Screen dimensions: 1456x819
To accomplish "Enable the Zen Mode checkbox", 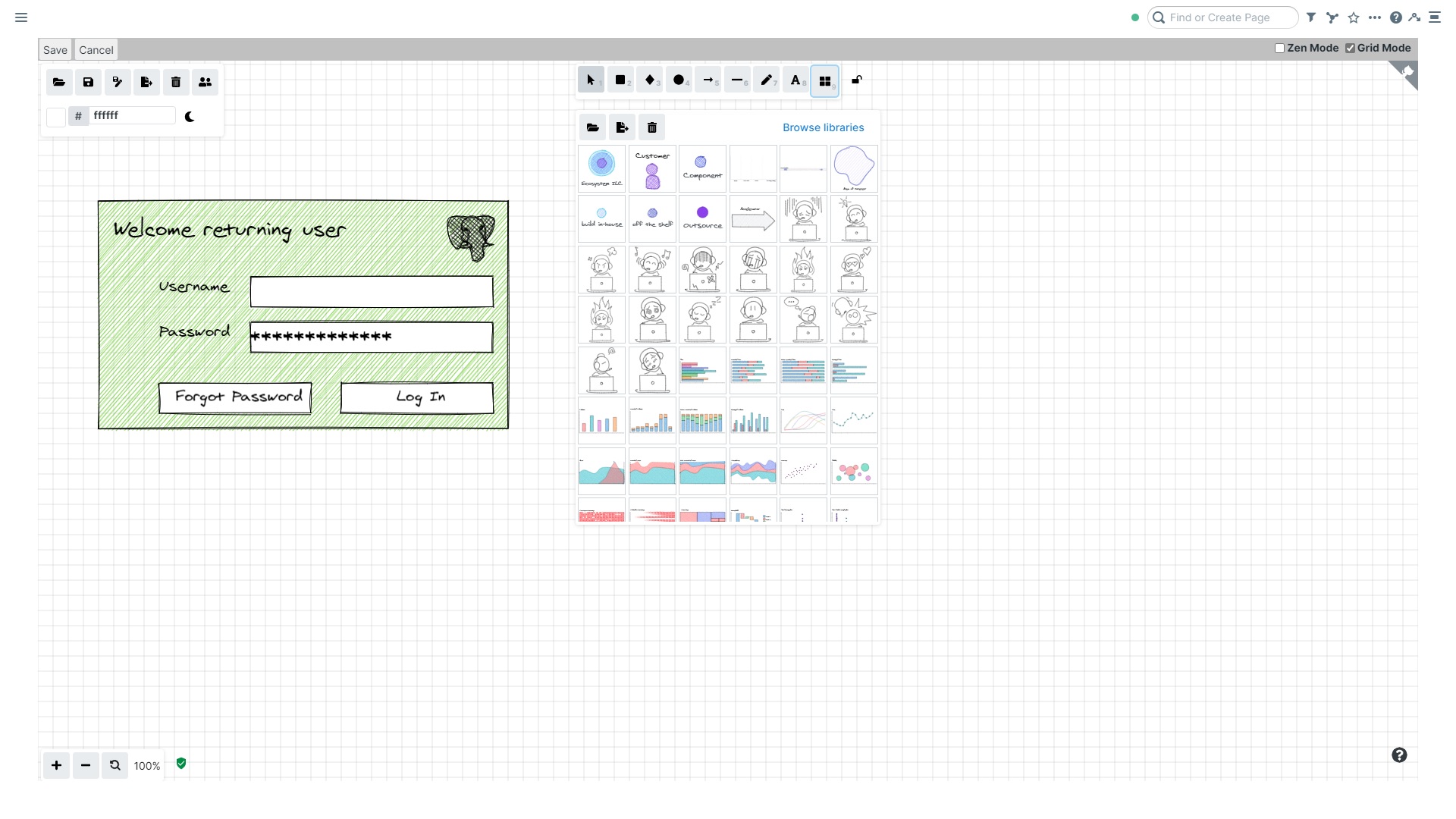I will pos(1280,49).
